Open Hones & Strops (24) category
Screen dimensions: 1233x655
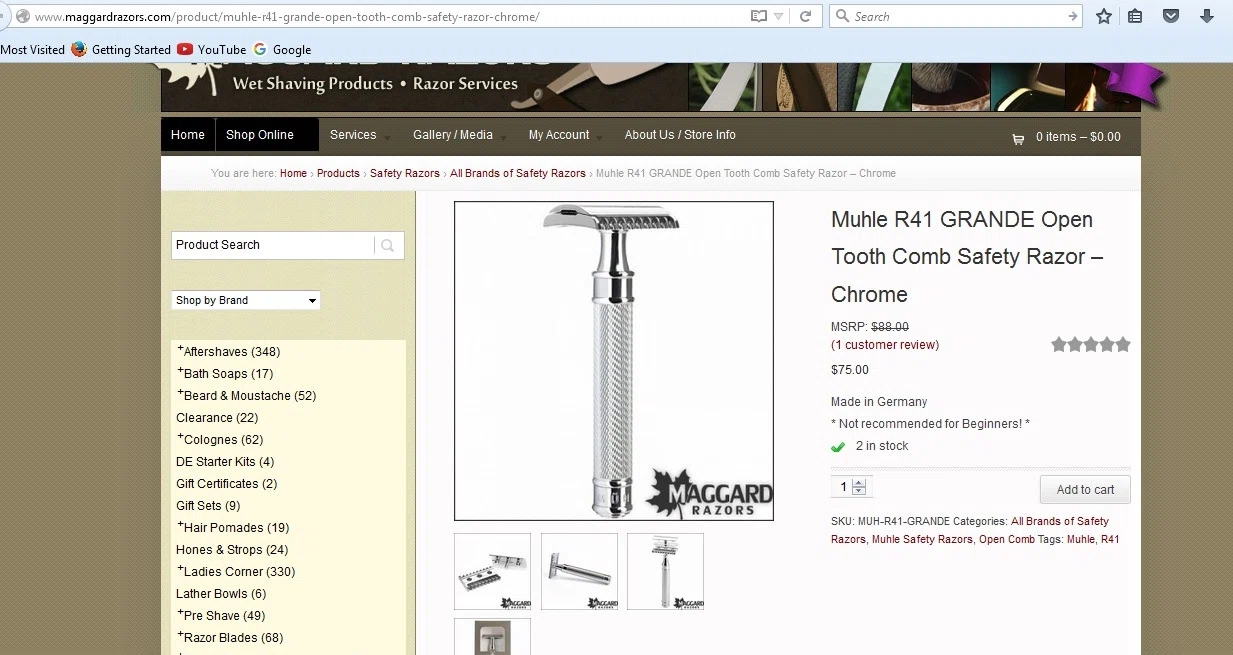(232, 550)
